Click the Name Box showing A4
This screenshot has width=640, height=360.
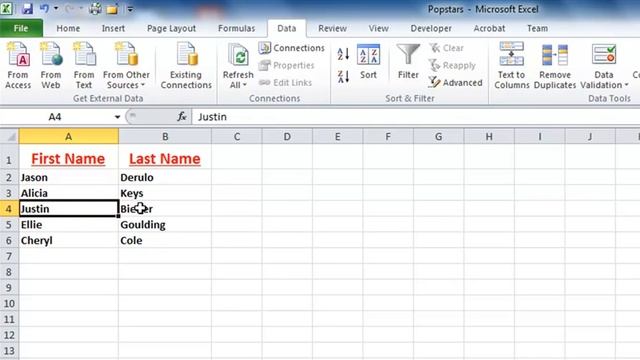click(x=55, y=117)
